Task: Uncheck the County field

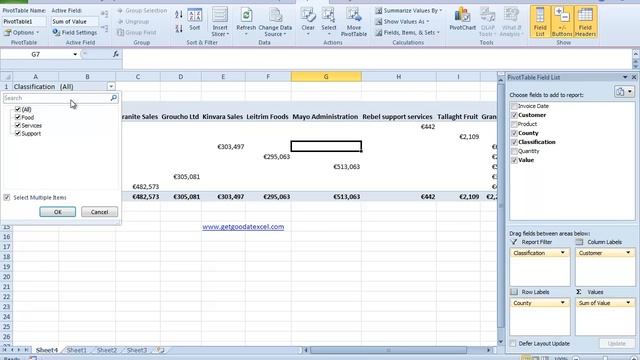Action: 514,133
